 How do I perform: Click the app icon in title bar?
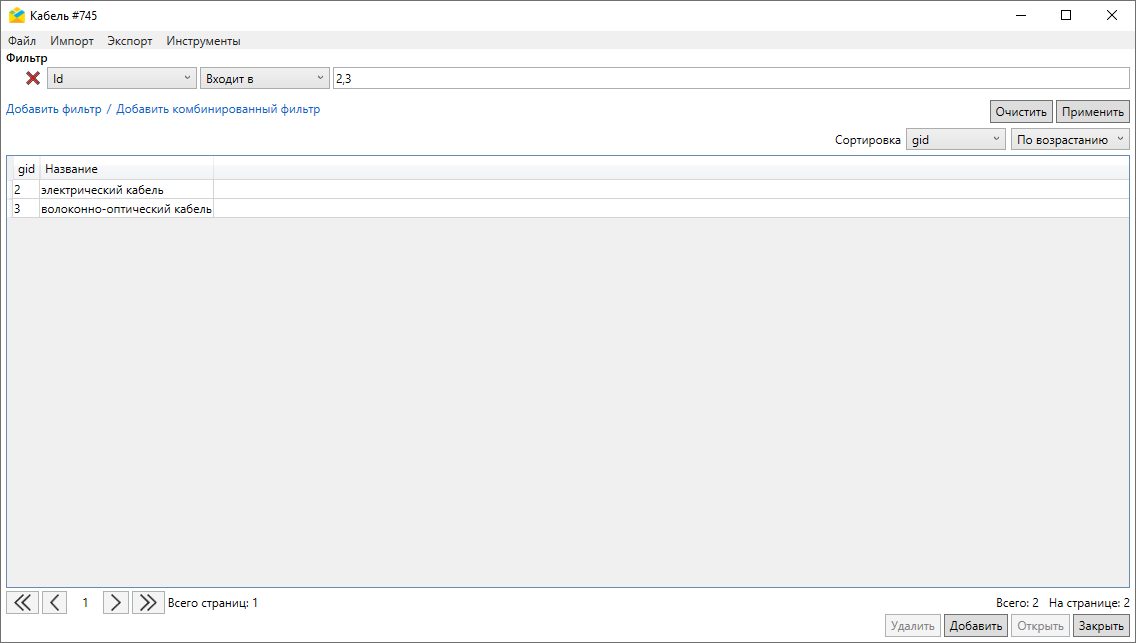(16, 15)
